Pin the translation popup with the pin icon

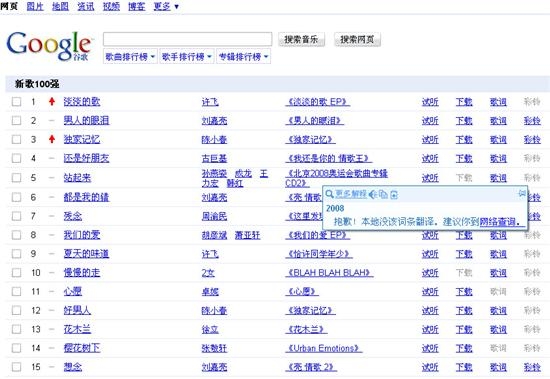(522, 193)
